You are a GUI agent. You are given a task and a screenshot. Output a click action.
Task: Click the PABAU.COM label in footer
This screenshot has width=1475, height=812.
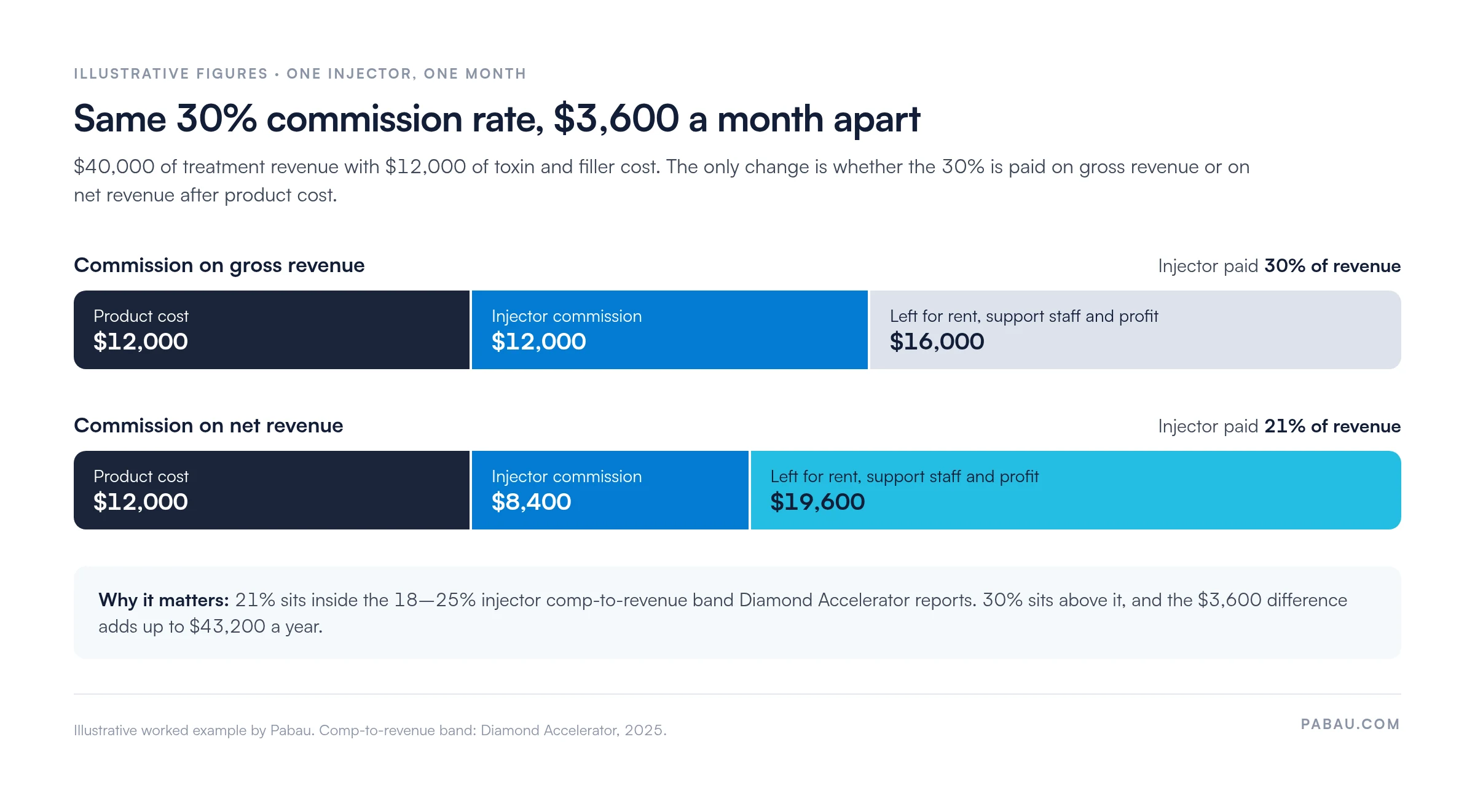coord(1350,724)
